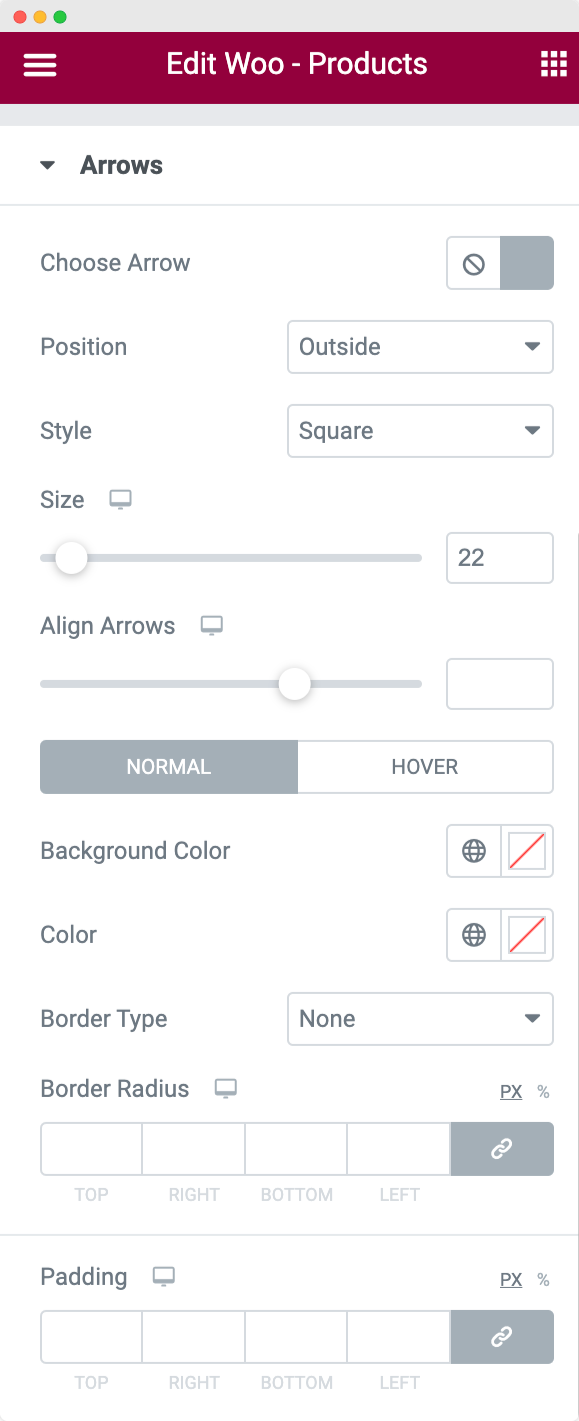Click the Size value input showing 22

pyautogui.click(x=500, y=558)
